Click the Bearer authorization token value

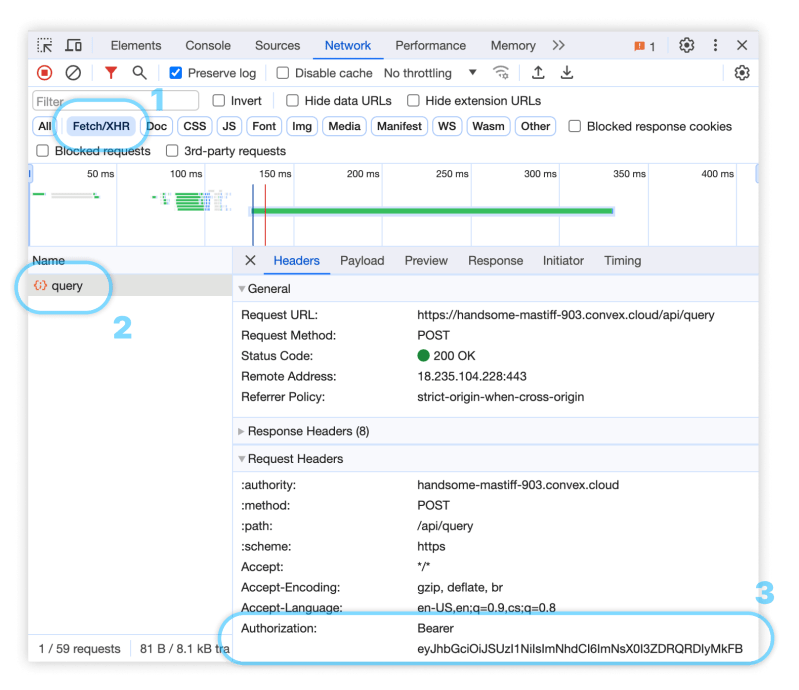click(580, 639)
